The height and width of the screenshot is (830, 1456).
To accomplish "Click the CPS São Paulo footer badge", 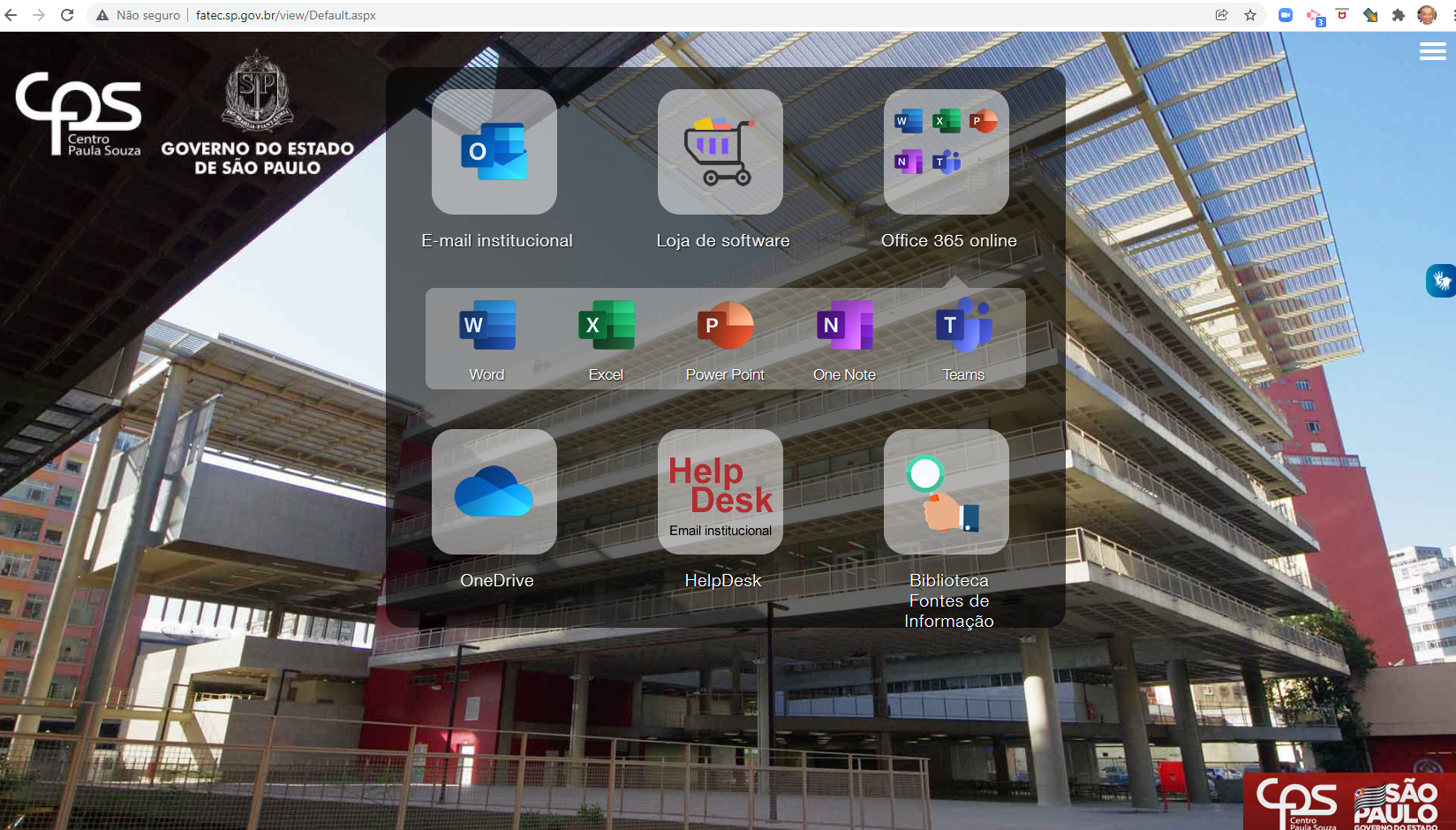I will 1349,802.
